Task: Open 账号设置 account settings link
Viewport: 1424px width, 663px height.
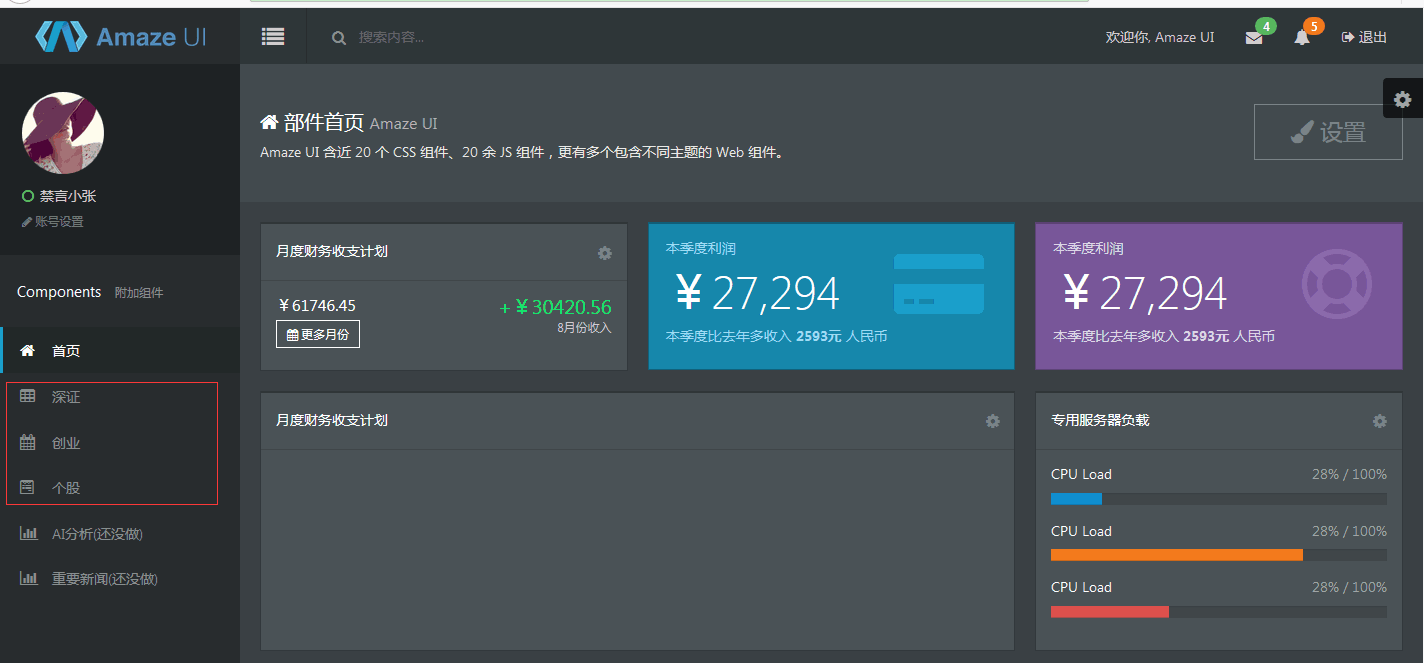Action: click(53, 222)
